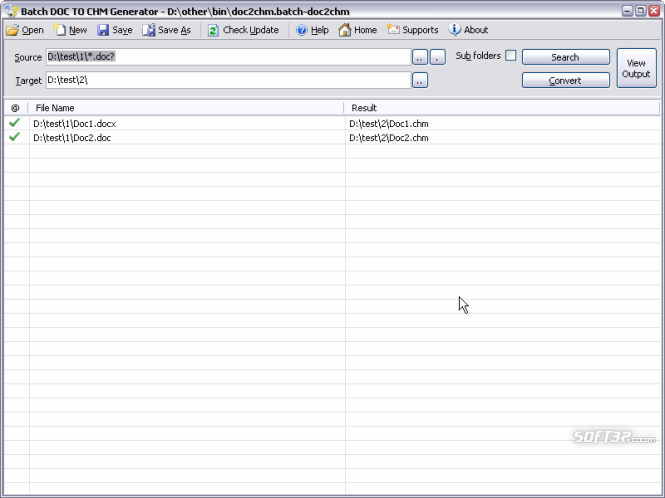The height and width of the screenshot is (498, 665).
Task: Focus the Source path input field
Action: (229, 57)
